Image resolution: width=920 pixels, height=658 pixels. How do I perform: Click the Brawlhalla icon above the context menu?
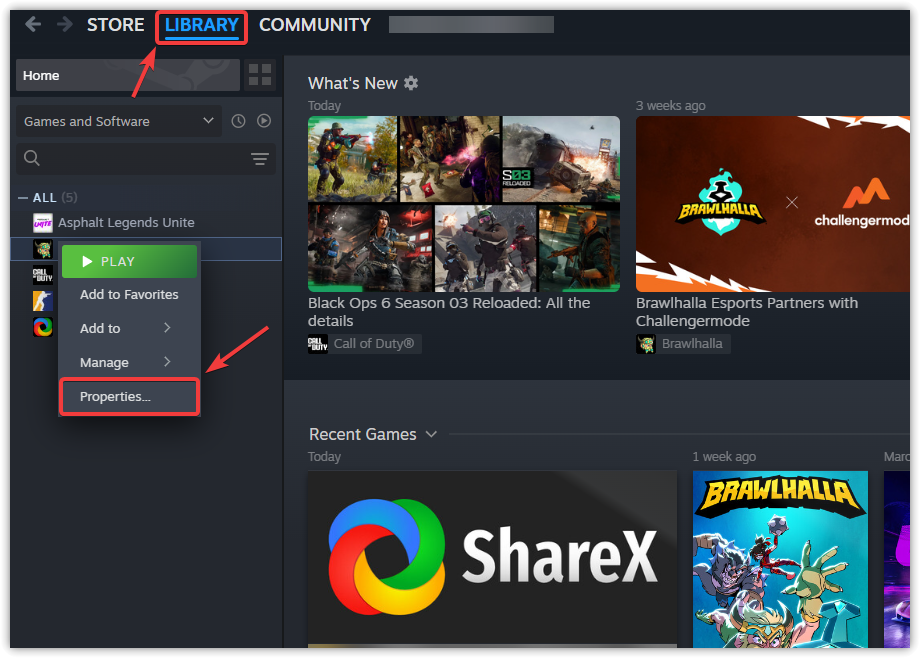42,251
